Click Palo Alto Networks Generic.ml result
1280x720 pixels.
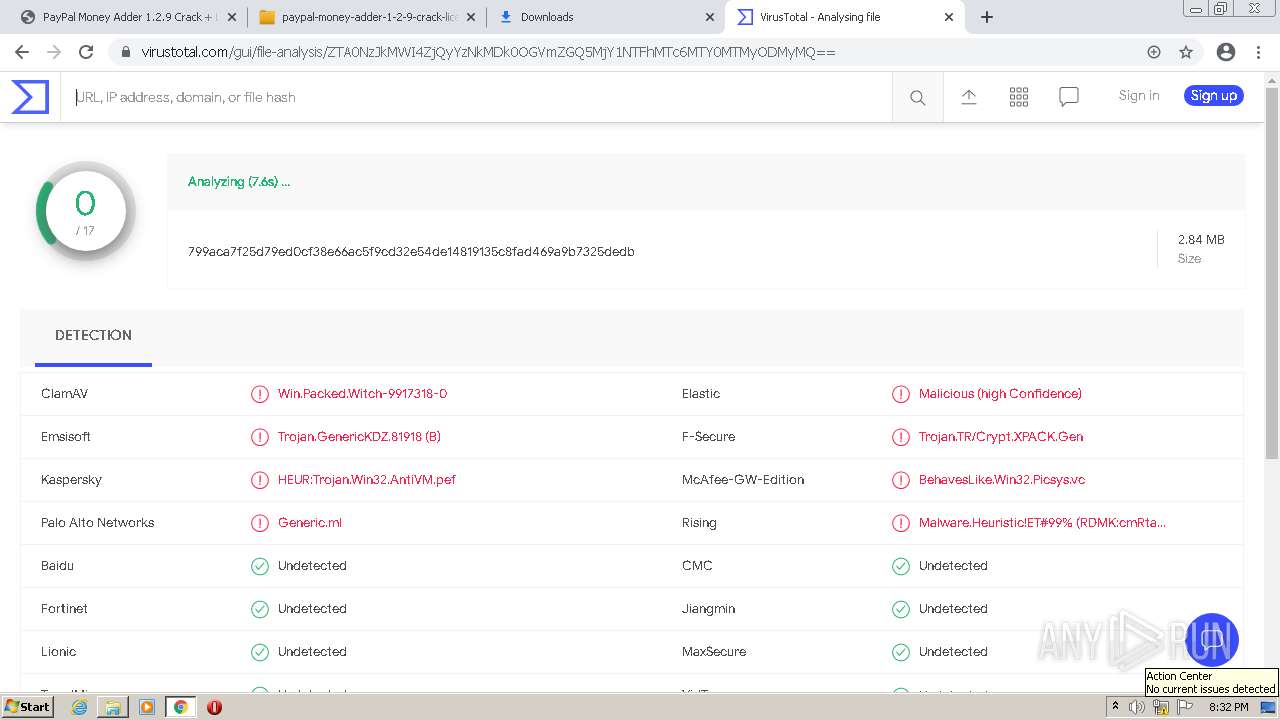310,523
